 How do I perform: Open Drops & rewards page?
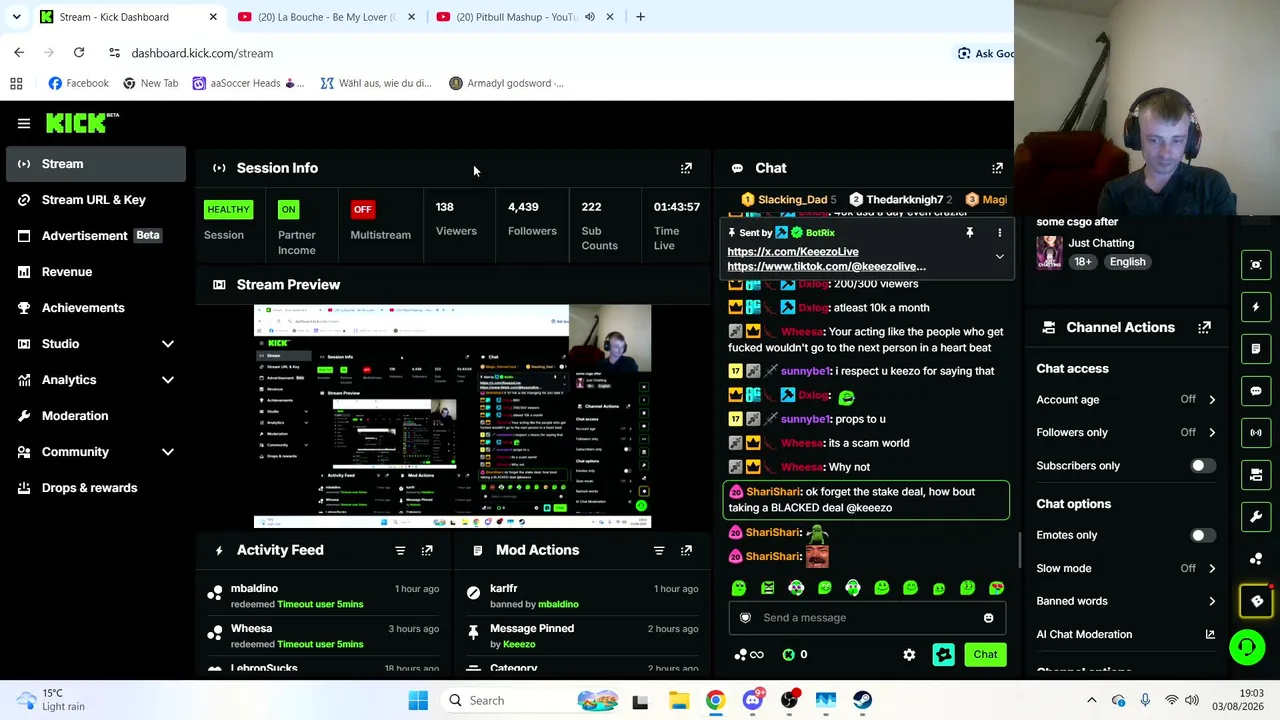[96, 488]
